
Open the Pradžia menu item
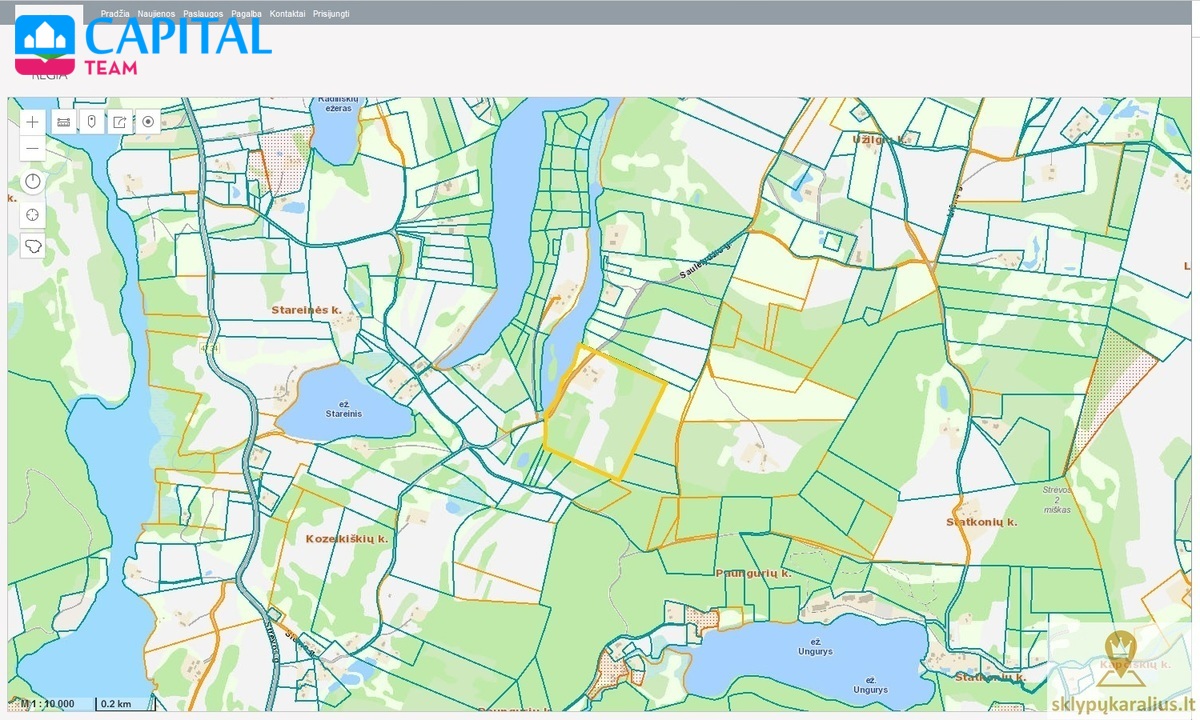(x=115, y=14)
